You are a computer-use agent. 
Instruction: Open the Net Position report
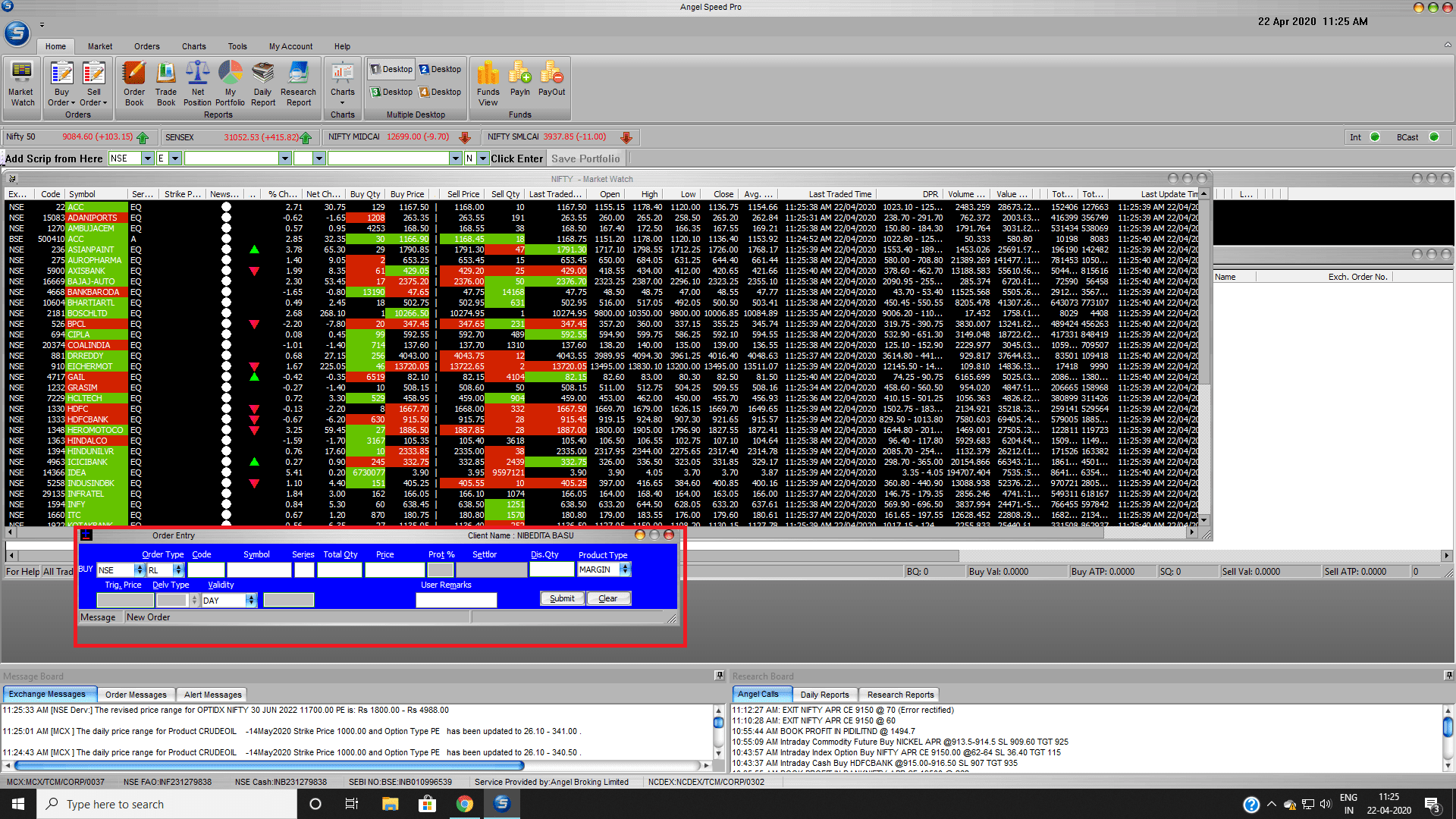(197, 84)
